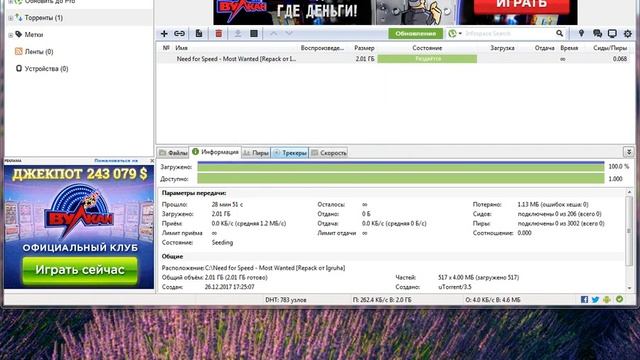Close the sidebar advertisement with X
This screenshot has height=360, width=640.
(152, 161)
